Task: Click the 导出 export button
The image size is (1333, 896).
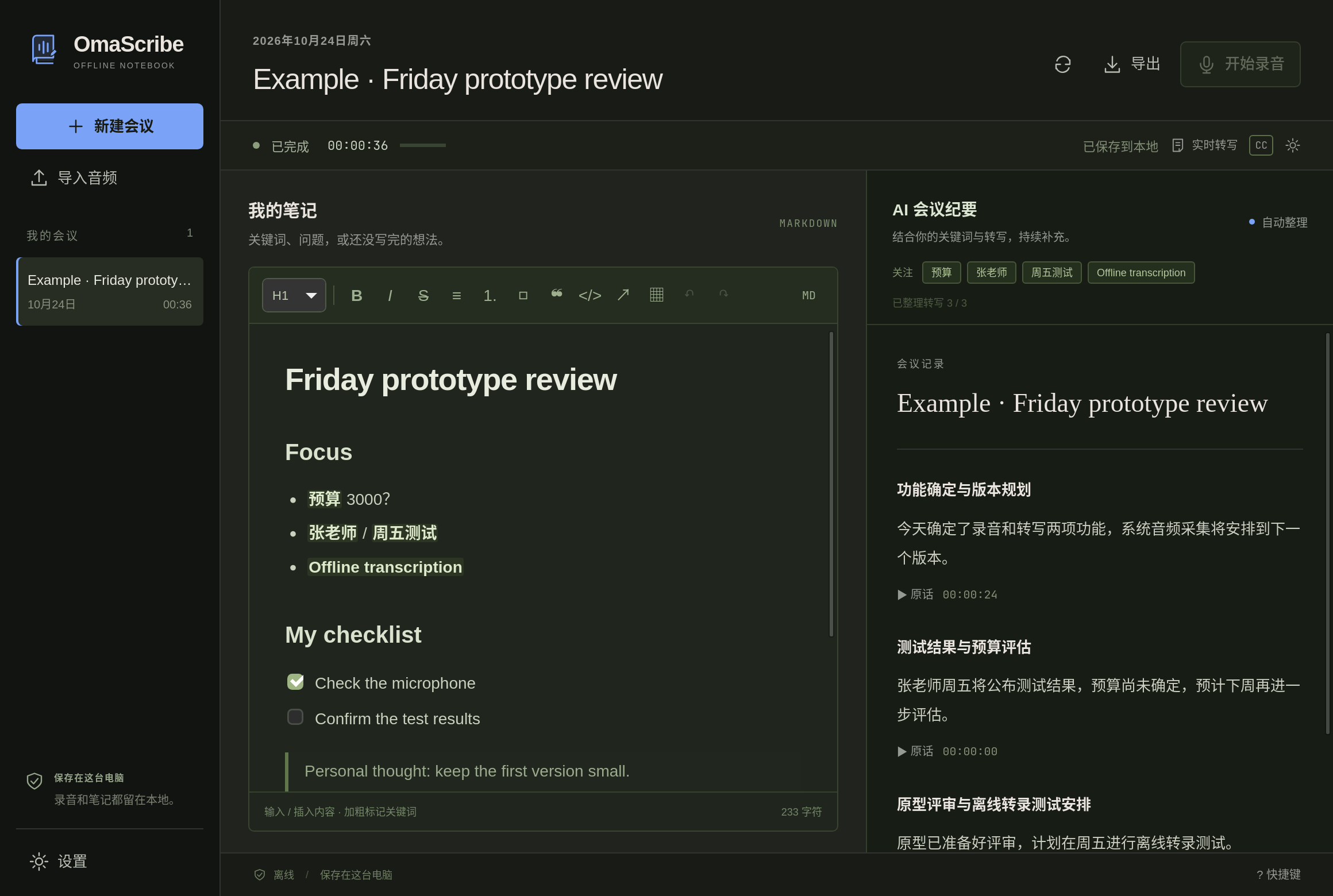Action: tap(1132, 64)
